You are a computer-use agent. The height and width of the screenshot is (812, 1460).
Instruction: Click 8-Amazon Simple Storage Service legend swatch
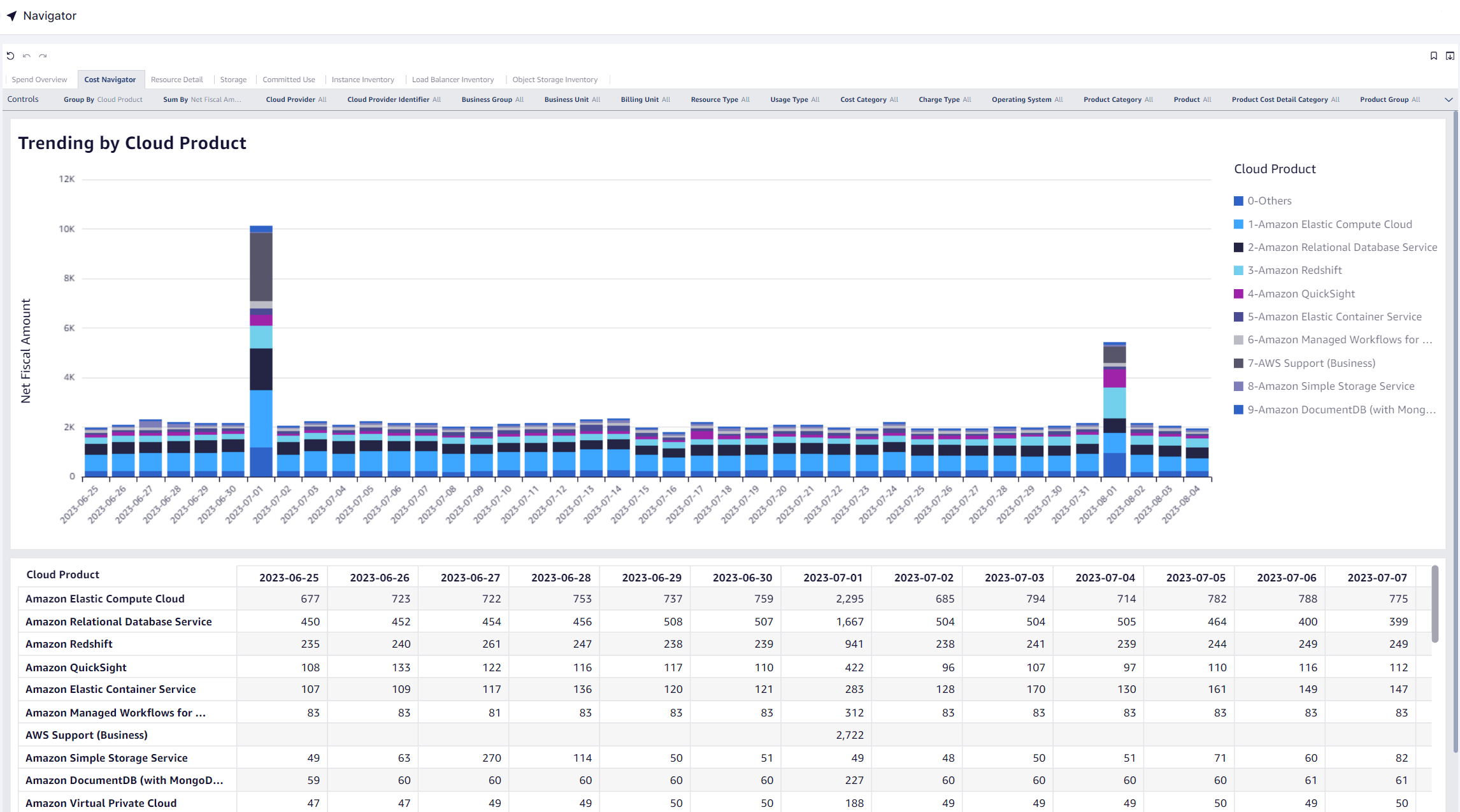coord(1238,386)
